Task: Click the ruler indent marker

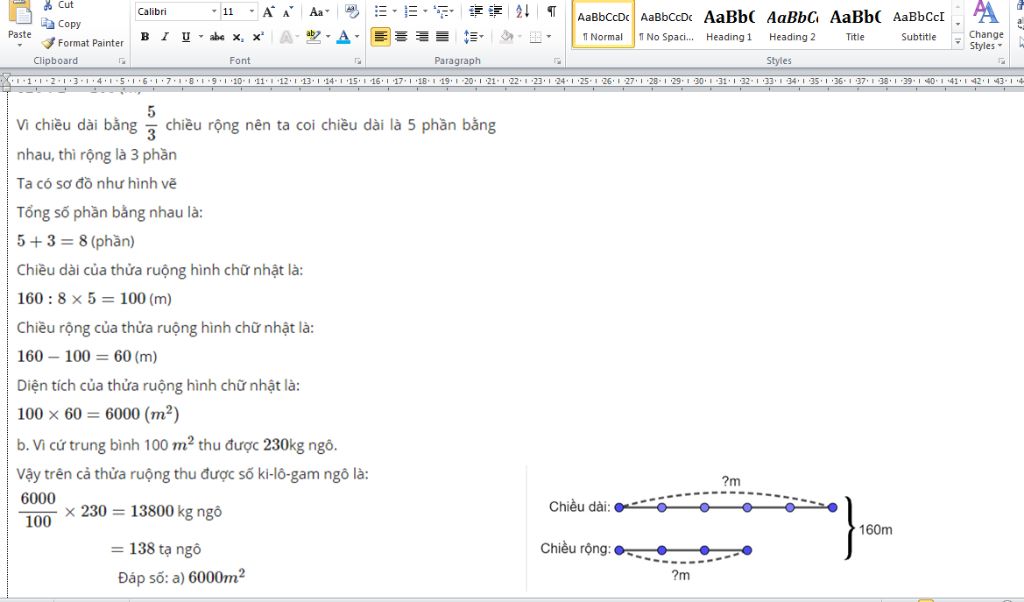Action: tap(6, 82)
